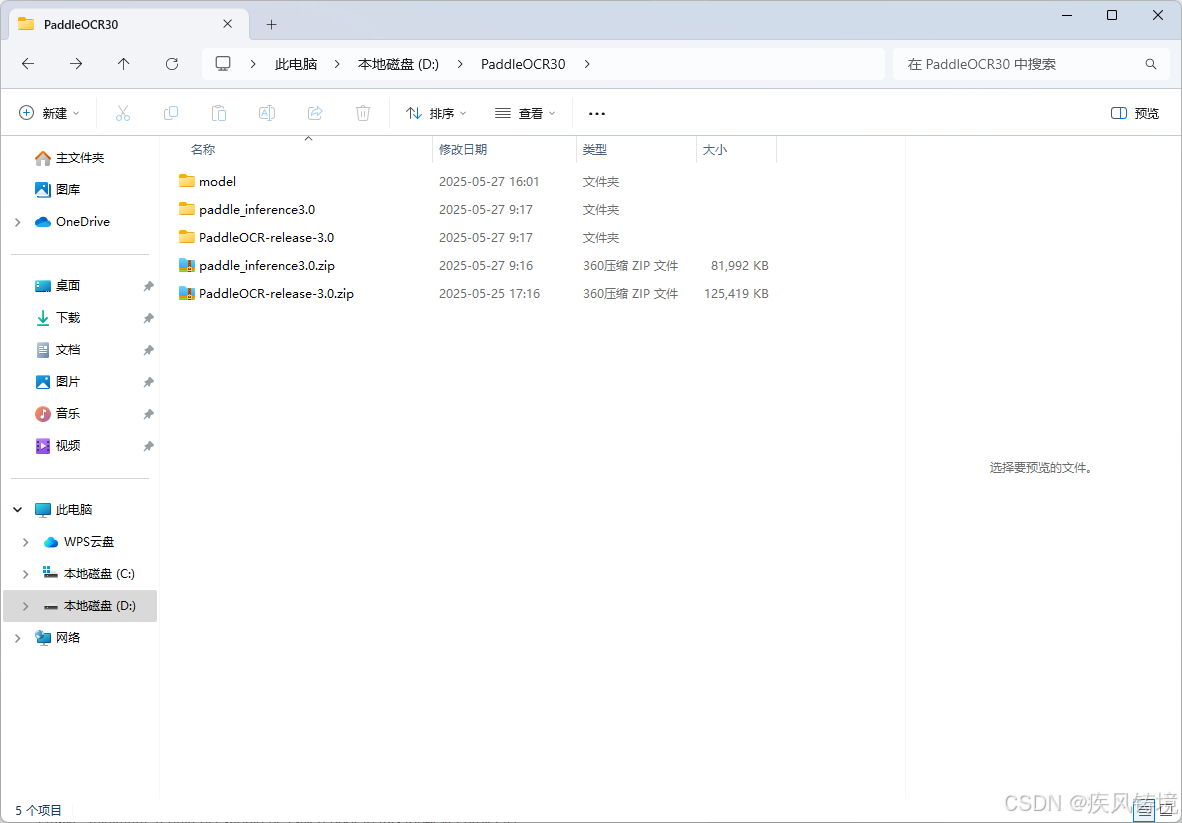Go to 本地磁盘 (D:) breadcrumb
Image resolution: width=1182 pixels, height=823 pixels.
click(398, 64)
